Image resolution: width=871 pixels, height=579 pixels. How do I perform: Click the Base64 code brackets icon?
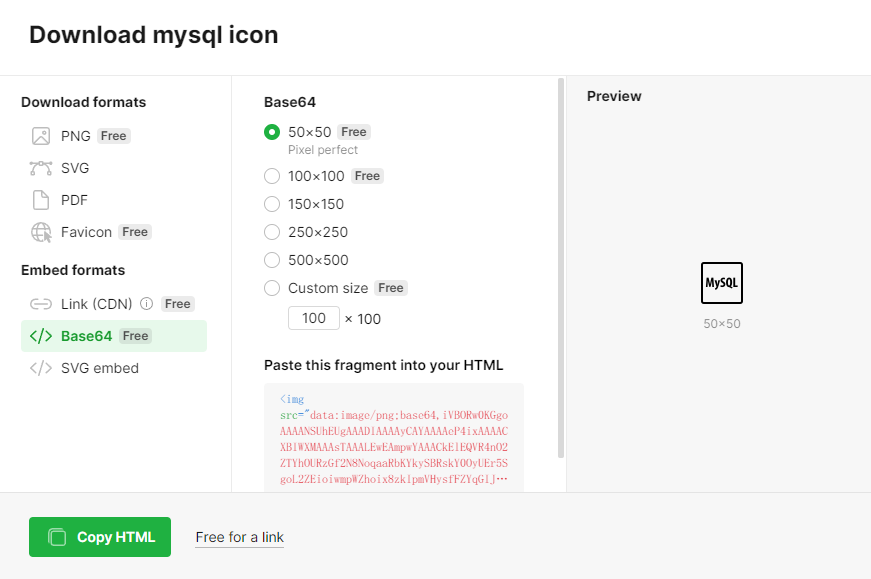(39, 336)
